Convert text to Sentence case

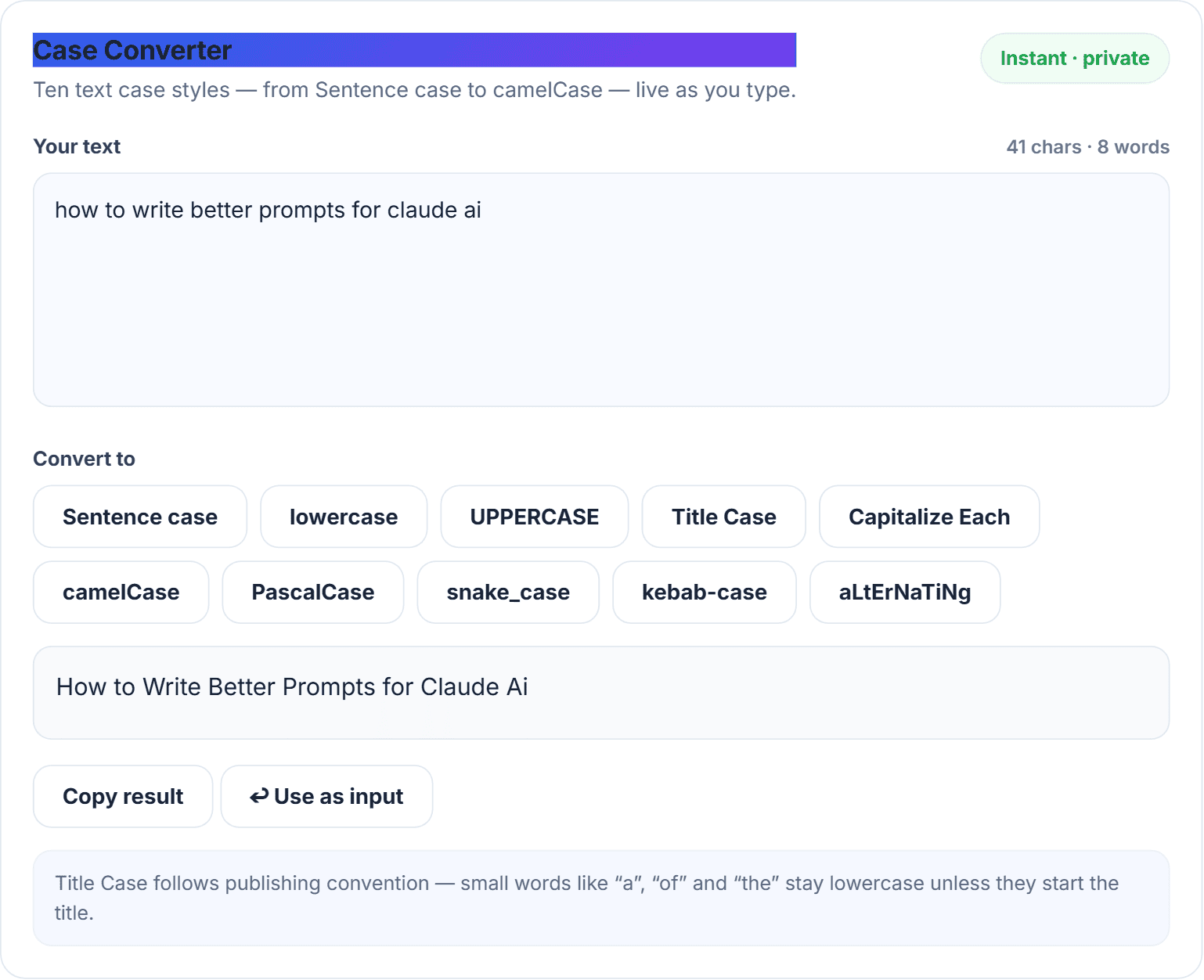[140, 517]
